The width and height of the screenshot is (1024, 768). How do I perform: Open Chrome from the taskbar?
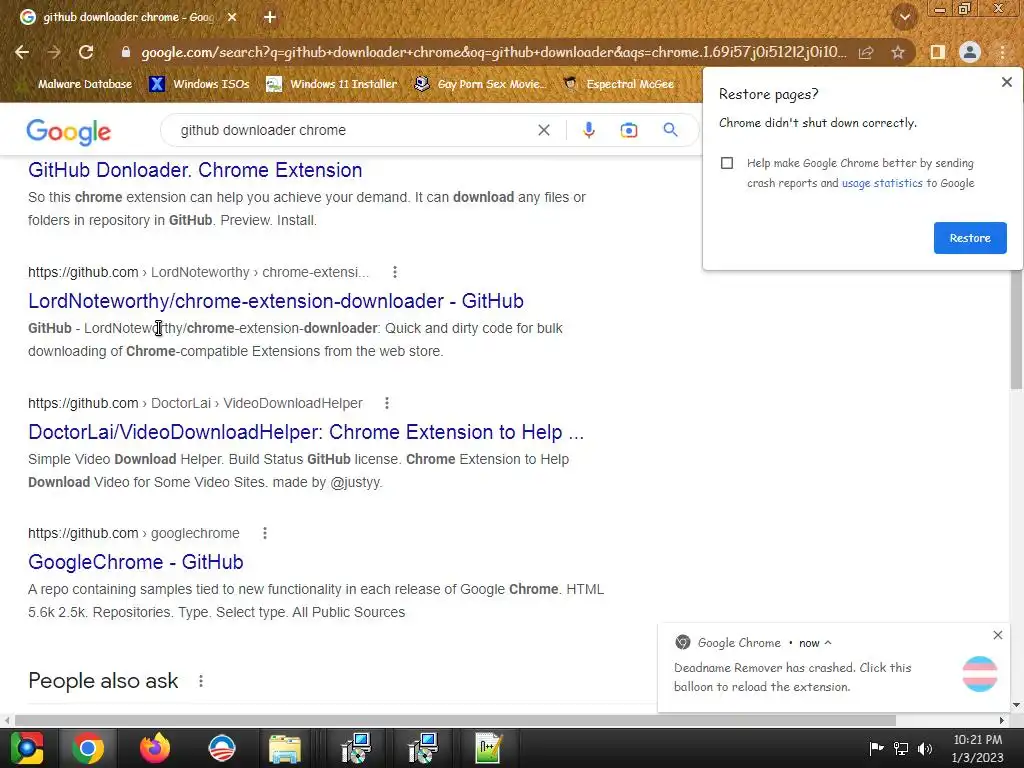click(88, 748)
